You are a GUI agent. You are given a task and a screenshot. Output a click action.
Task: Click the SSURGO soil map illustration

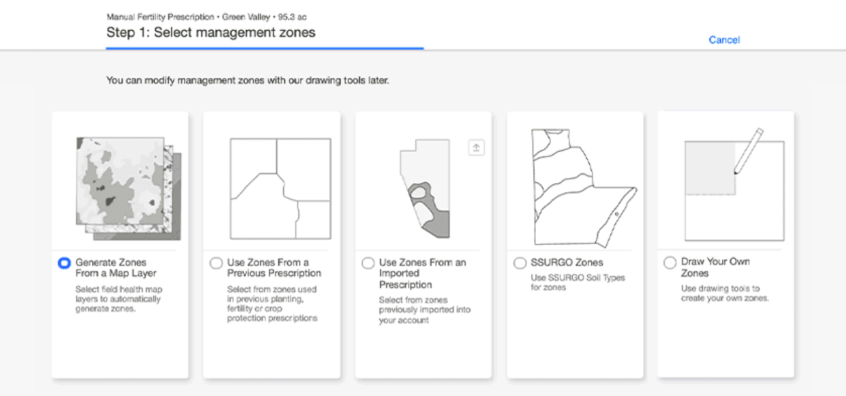(x=584, y=187)
